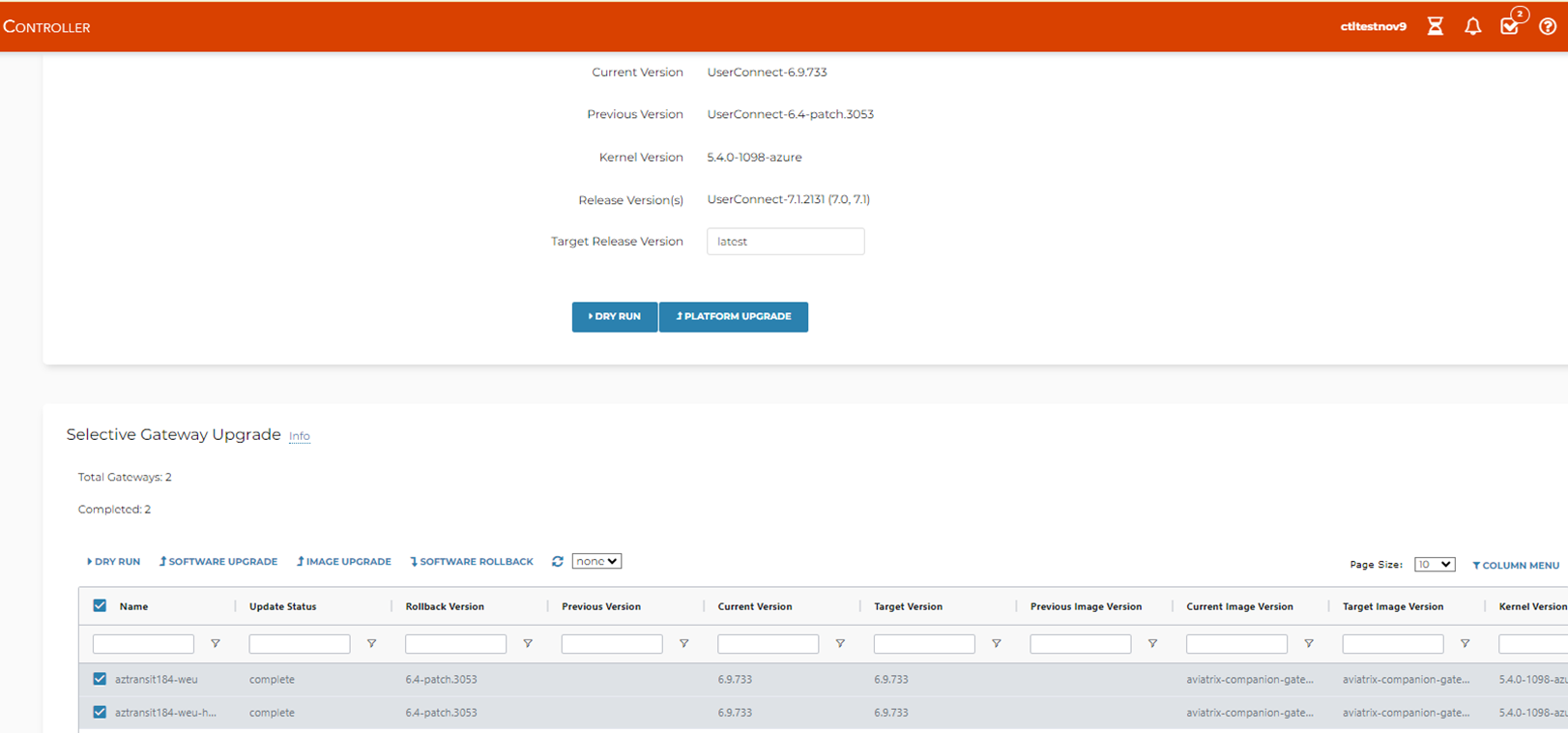Viewport: 1568px width, 733px height.
Task: Toggle the select-all gateways checkbox
Action: (x=100, y=606)
